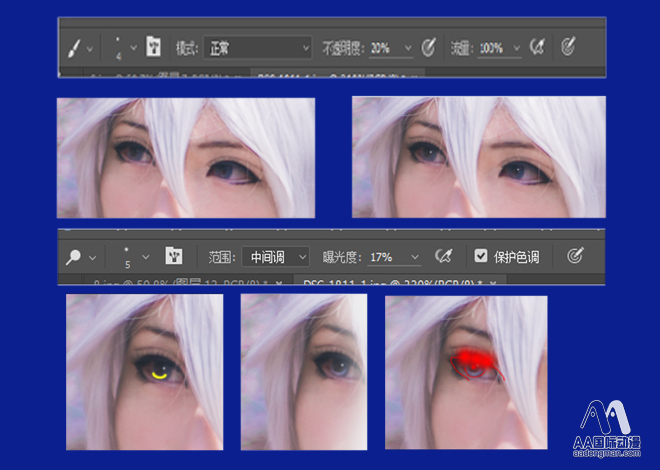Open dodge tool brush settings panel icon
660x470 pixels.
[173, 256]
